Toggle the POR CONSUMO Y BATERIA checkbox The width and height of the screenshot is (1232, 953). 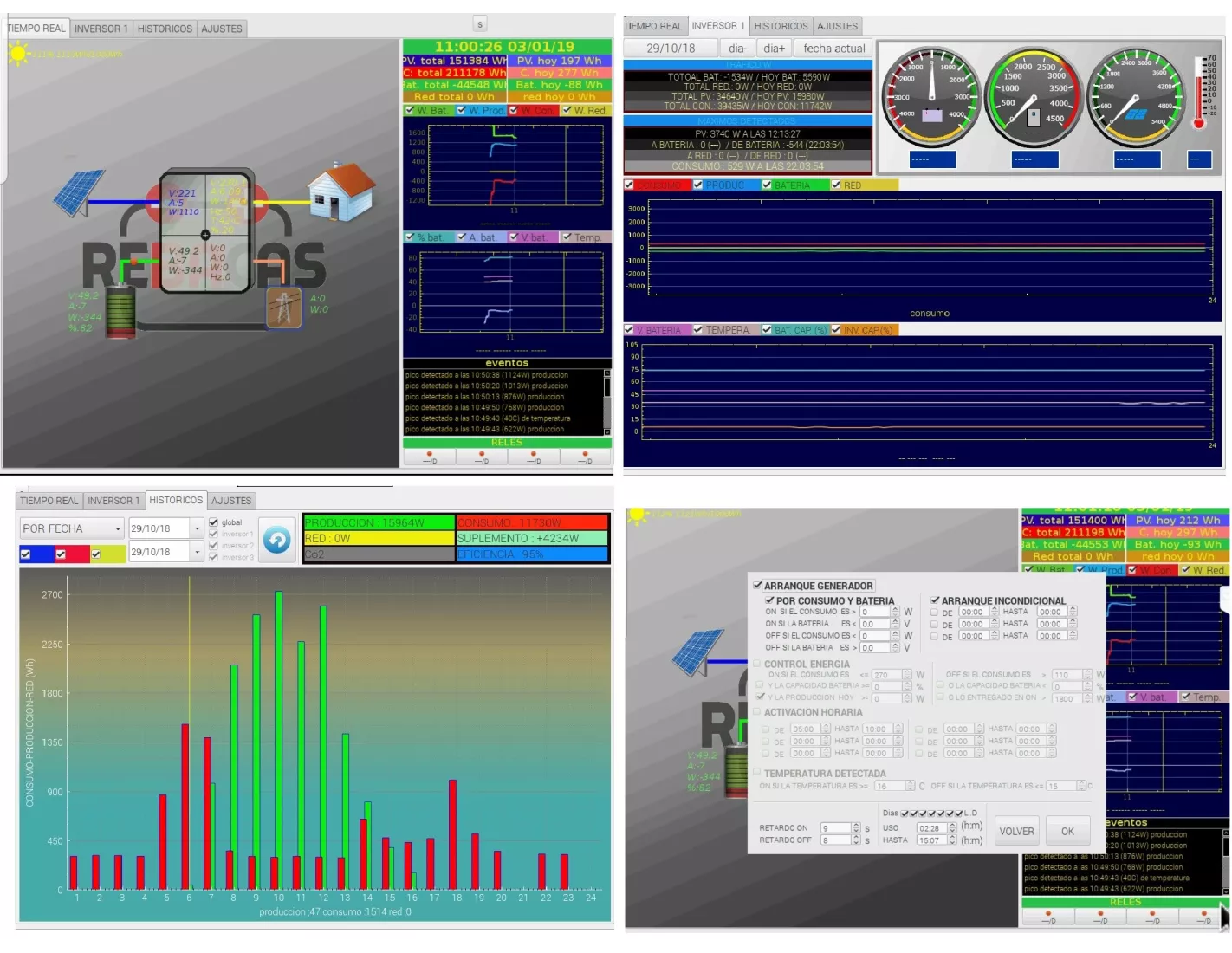coord(769,600)
